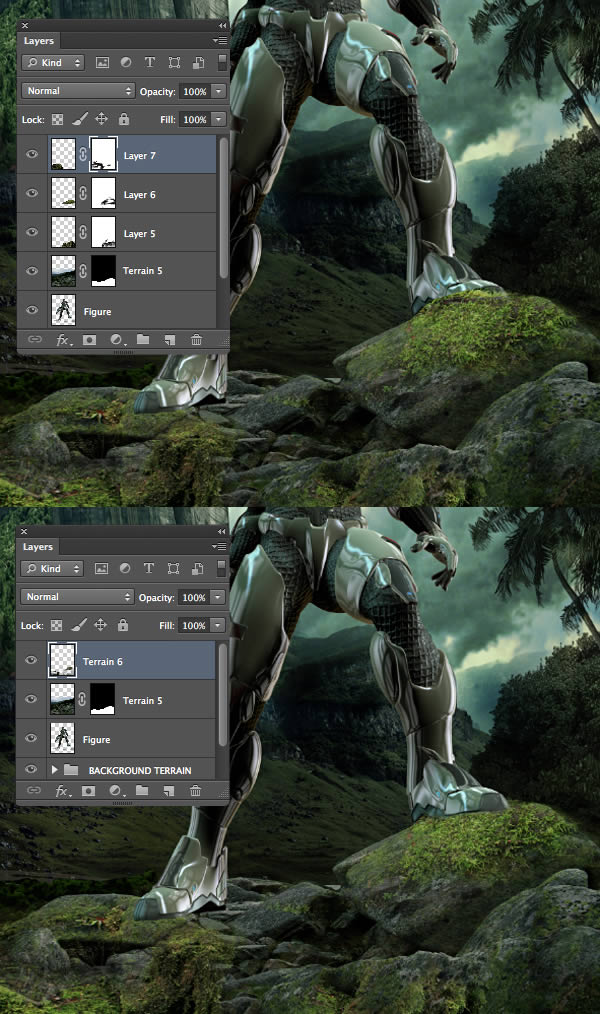The width and height of the screenshot is (600, 1014).
Task: Select Layer 5 name text
Action: tap(139, 233)
